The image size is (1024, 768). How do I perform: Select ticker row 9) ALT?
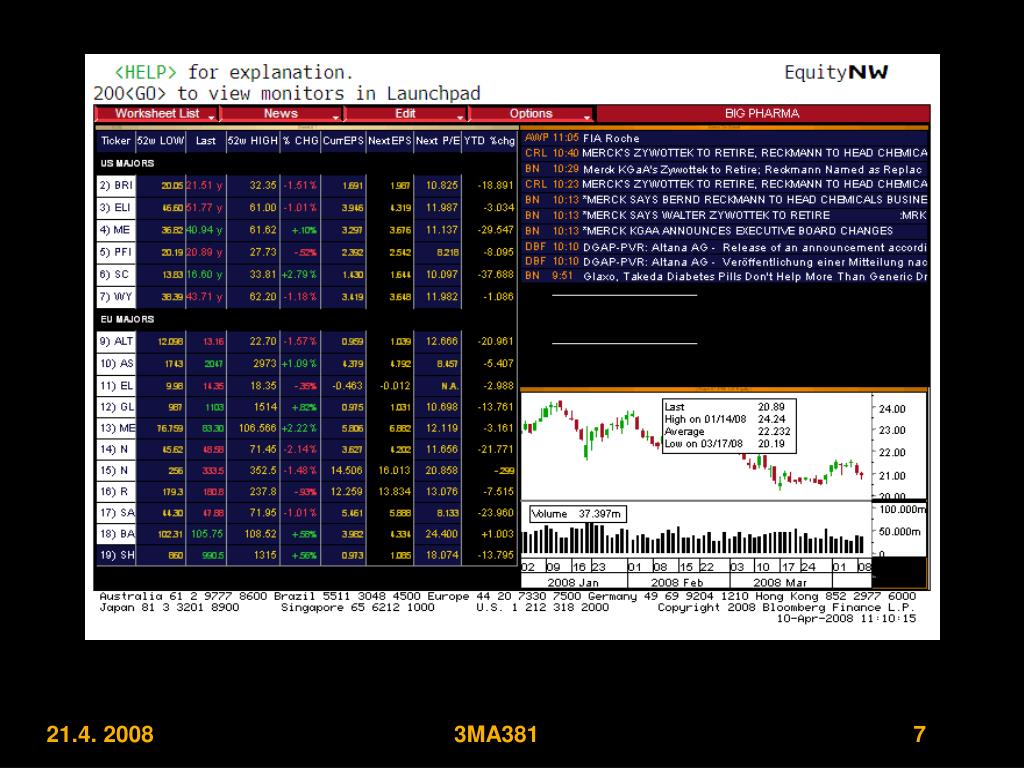tap(116, 342)
